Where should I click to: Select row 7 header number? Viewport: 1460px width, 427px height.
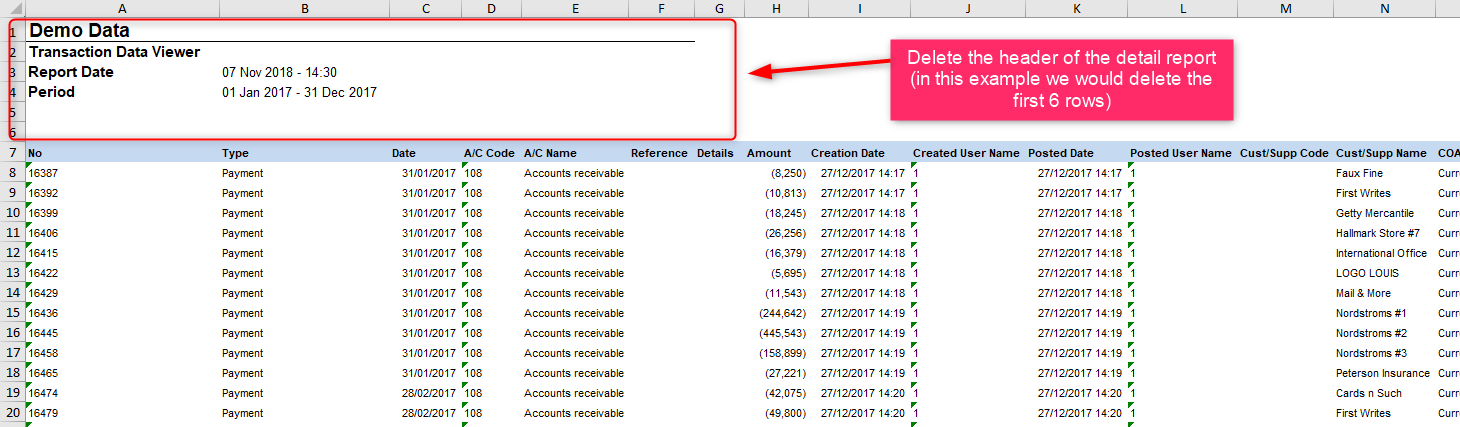12,153
